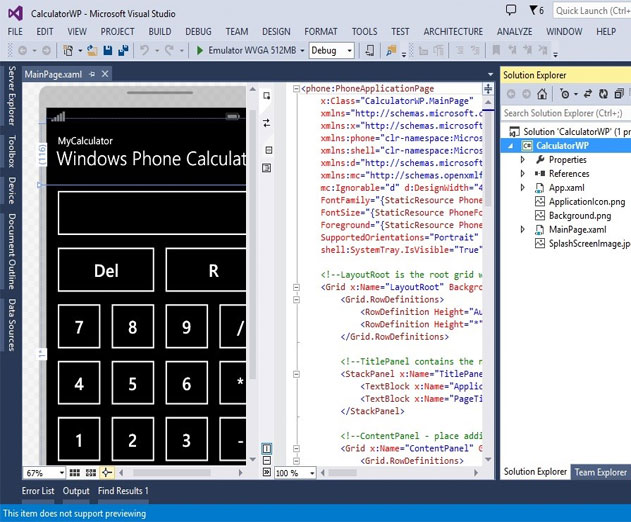Click Collapse All icon in Solution Explorer
The image size is (631, 522).
[619, 94]
